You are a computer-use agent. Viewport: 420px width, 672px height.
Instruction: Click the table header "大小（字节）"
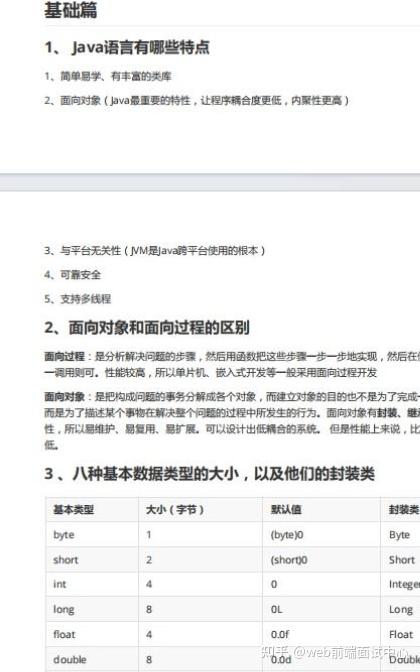(x=175, y=510)
